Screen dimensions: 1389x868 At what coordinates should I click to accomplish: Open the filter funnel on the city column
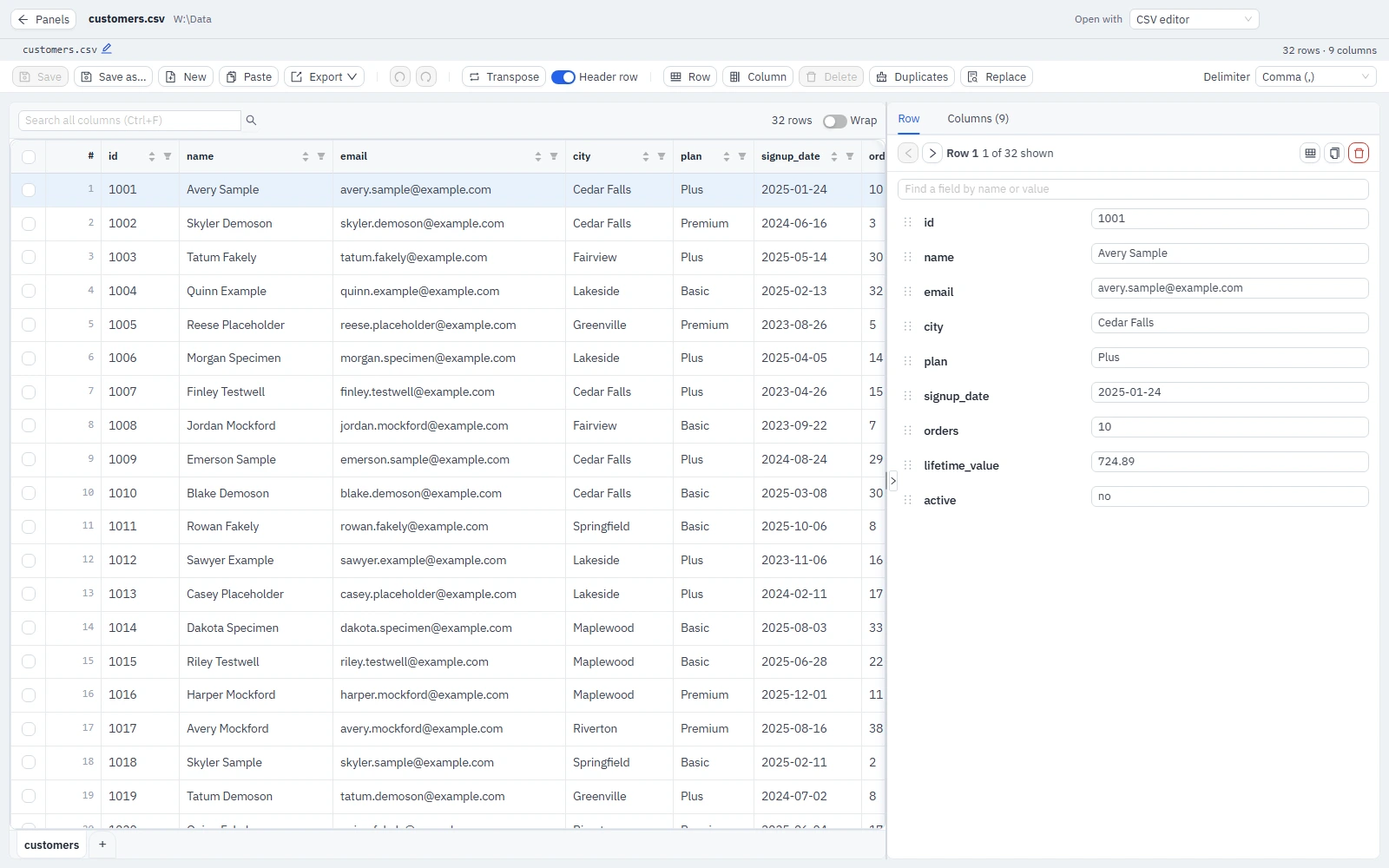click(662, 156)
